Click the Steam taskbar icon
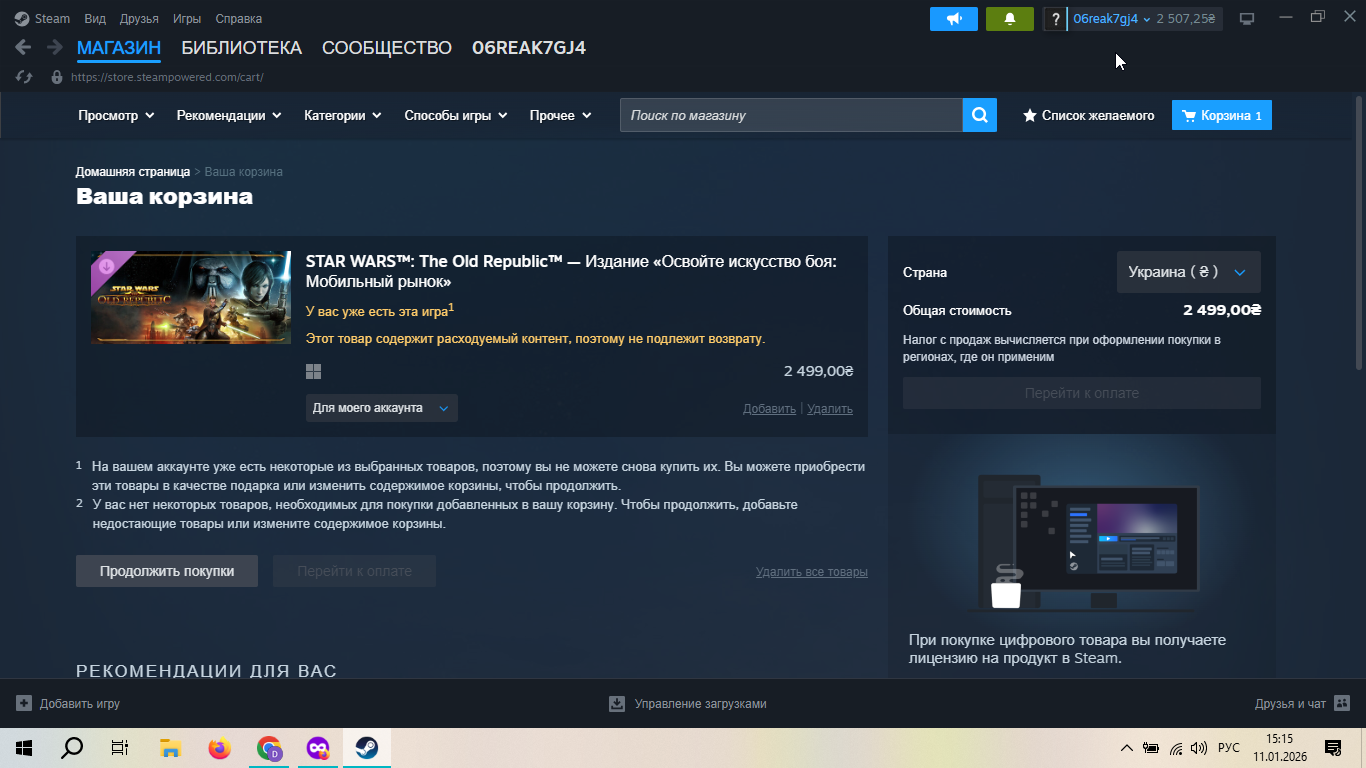Screen dimensions: 1366x768 367,748
